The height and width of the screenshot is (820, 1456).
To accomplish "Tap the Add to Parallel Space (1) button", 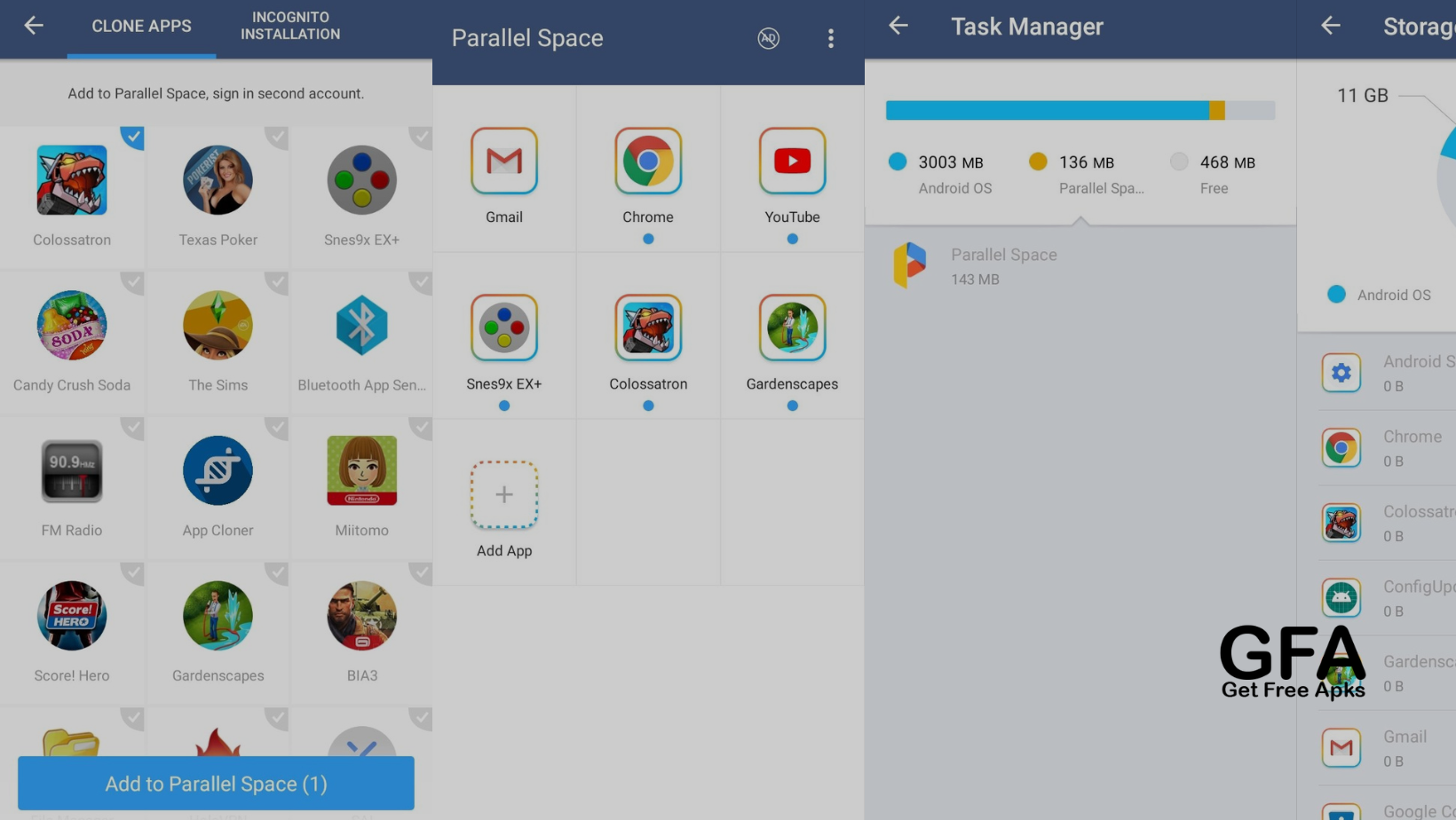I will pos(216,783).
